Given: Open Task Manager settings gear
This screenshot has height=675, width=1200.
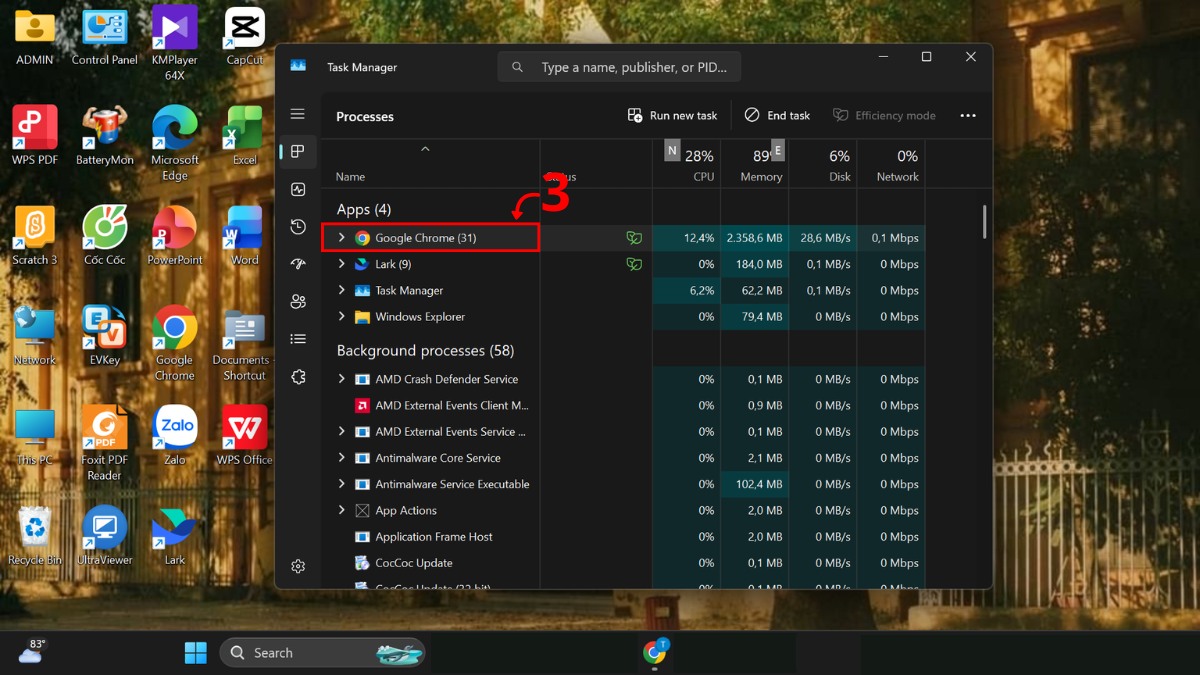Looking at the screenshot, I should pos(298,566).
